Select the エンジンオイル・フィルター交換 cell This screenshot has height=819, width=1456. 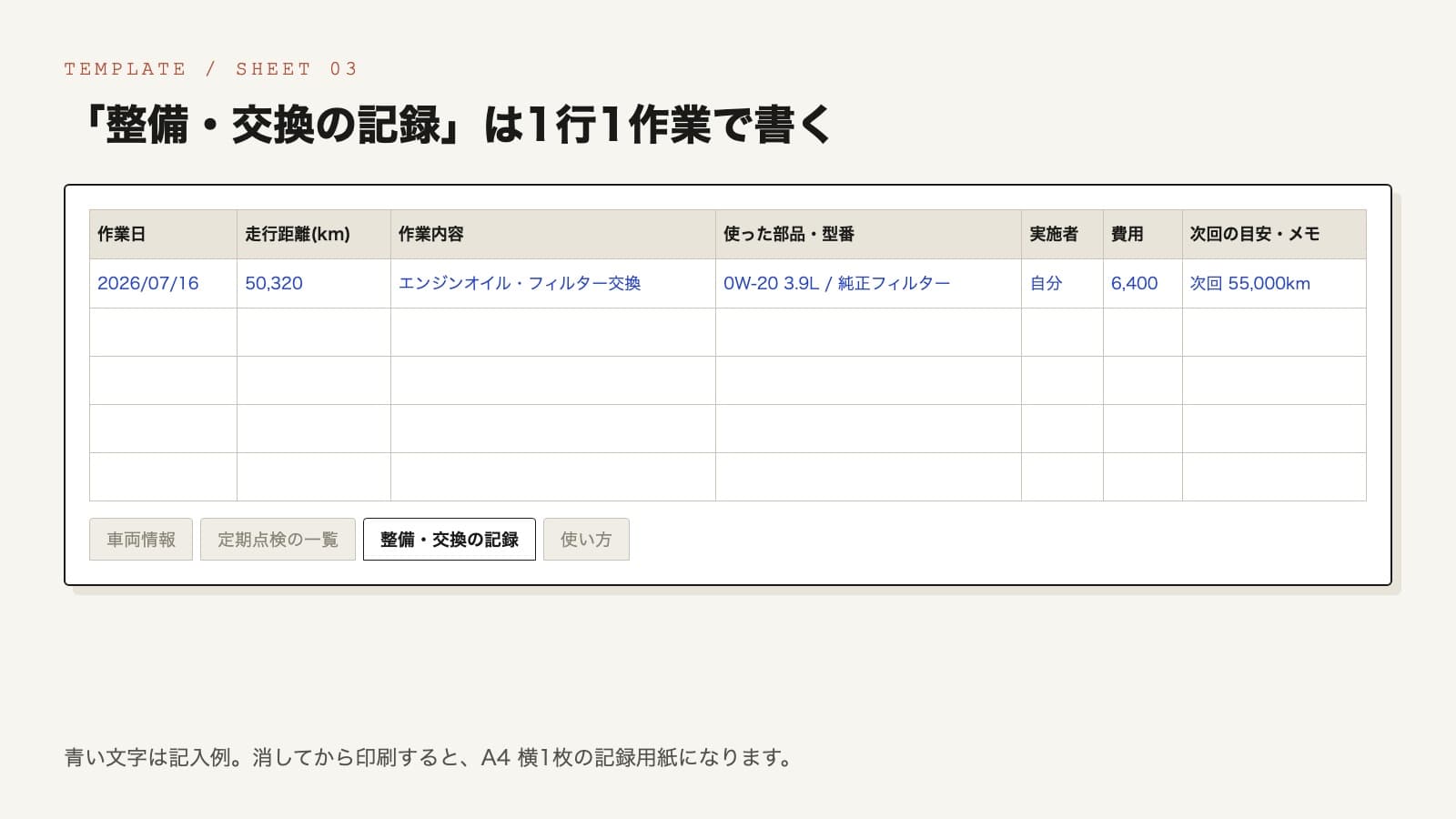[x=553, y=284]
